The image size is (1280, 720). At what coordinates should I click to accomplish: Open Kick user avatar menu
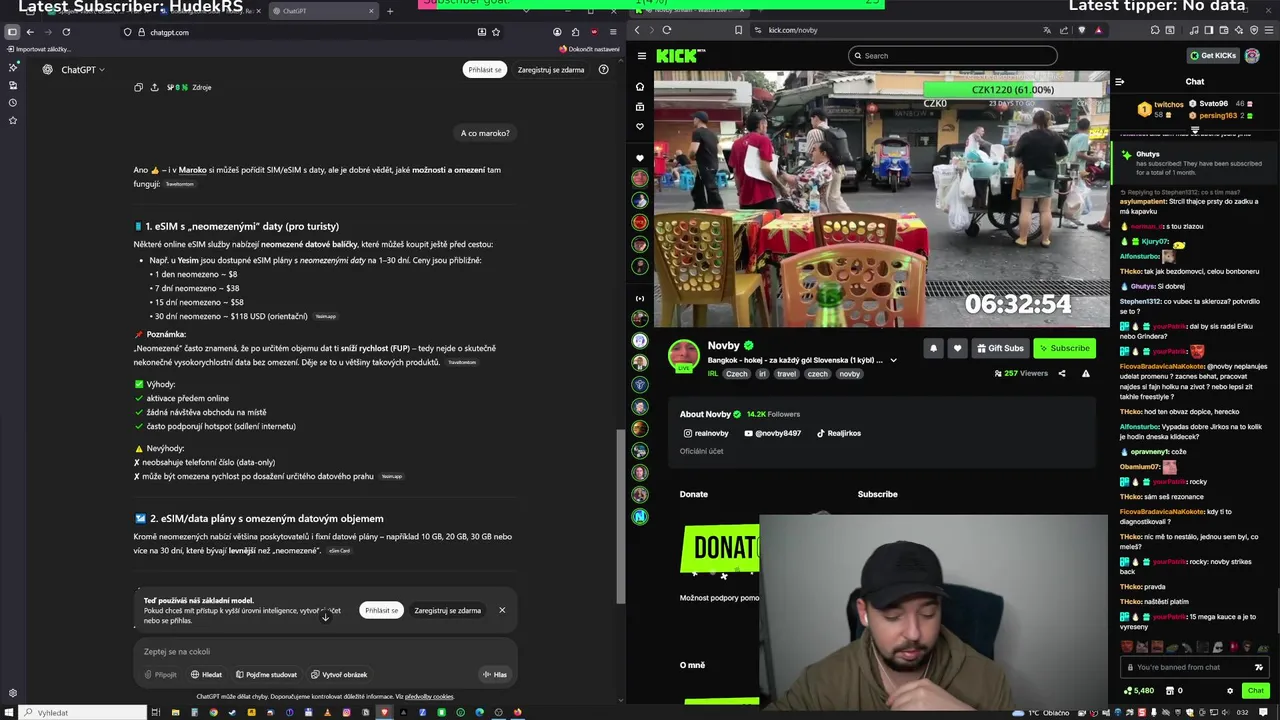(x=1252, y=55)
